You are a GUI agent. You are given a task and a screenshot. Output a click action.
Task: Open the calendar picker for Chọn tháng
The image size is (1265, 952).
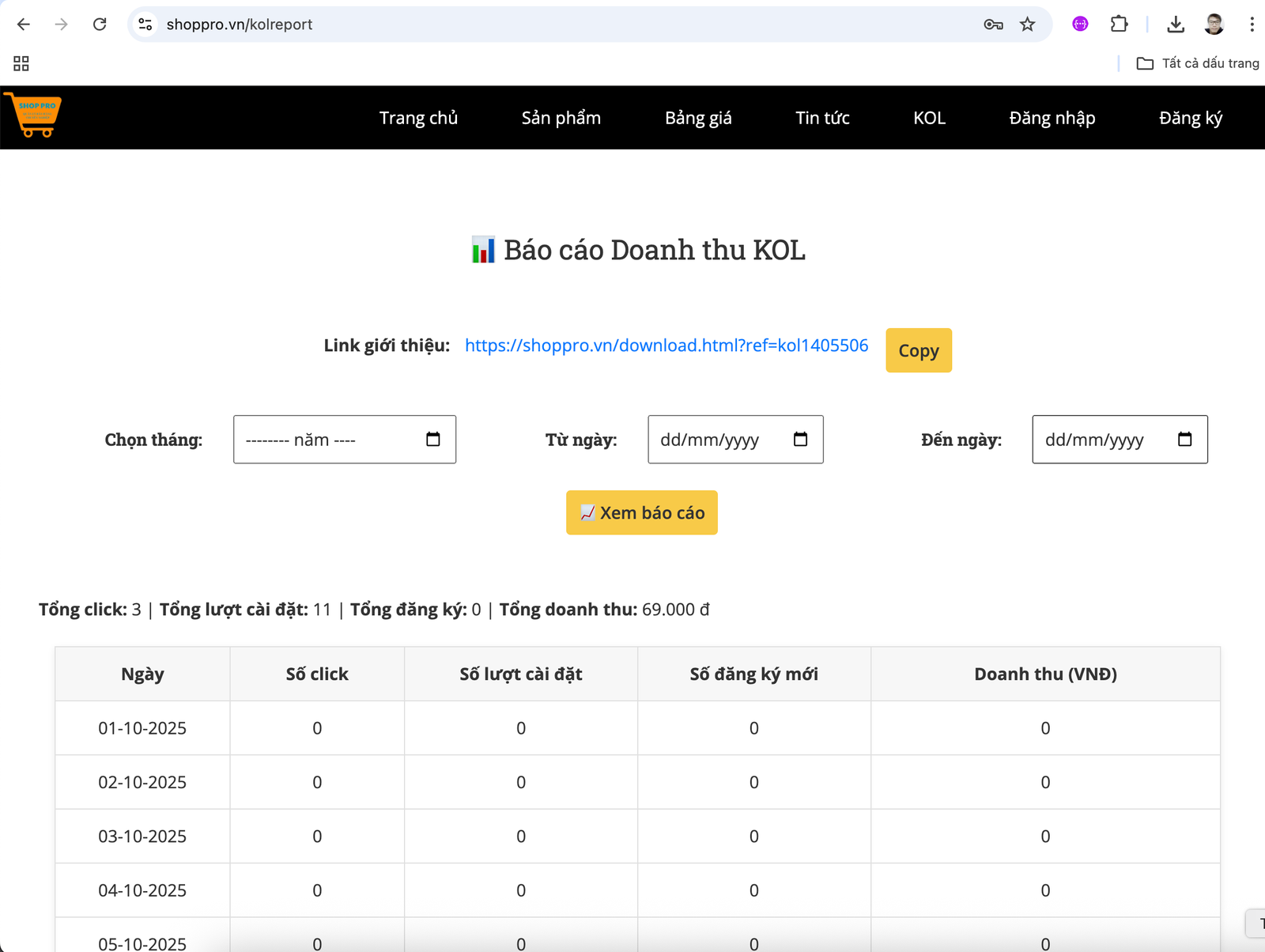tap(433, 440)
